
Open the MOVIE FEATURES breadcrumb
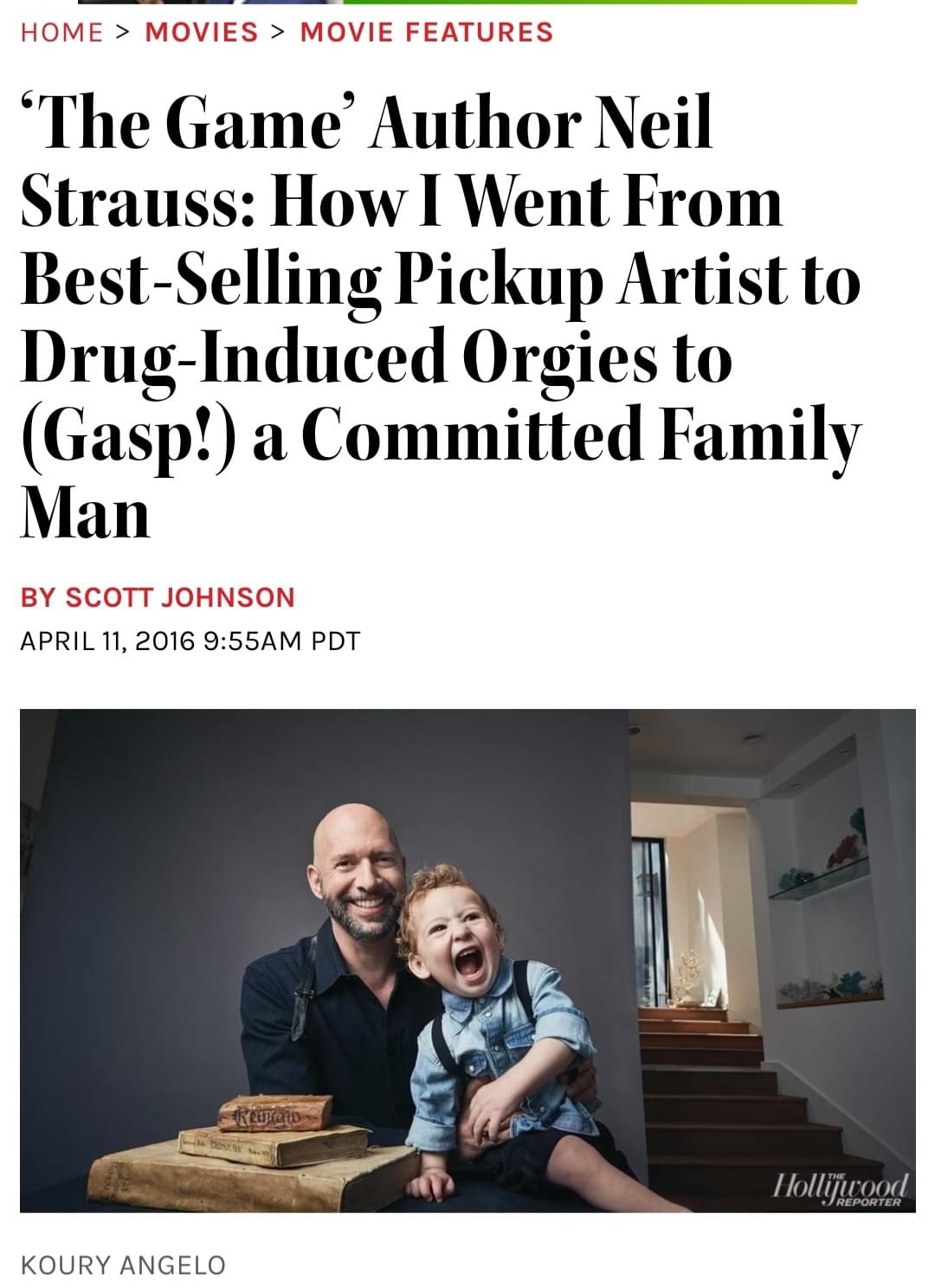click(426, 32)
